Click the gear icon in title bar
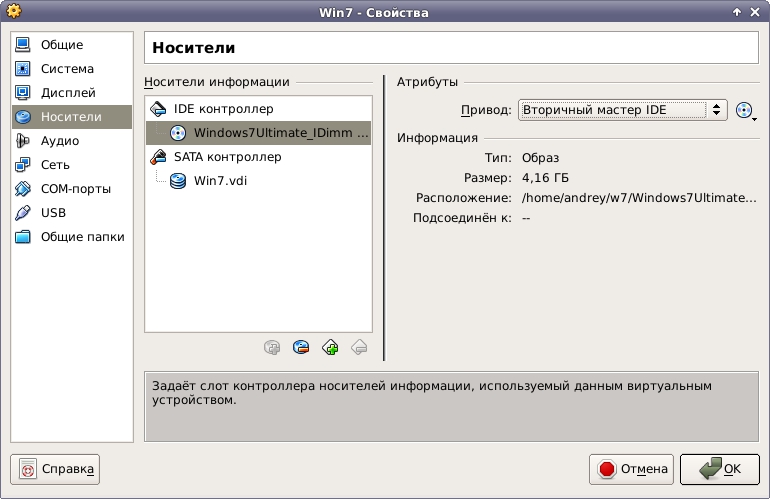Screen dimensions: 770x499 [14, 11]
